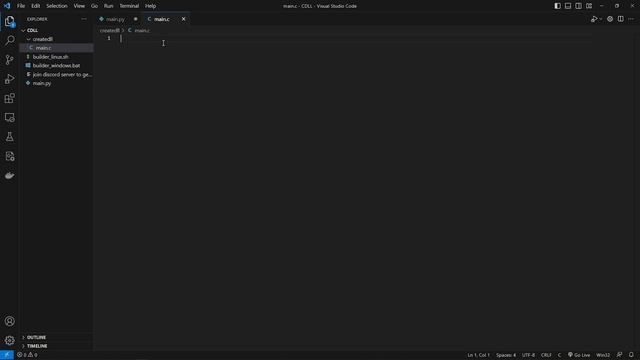The height and width of the screenshot is (360, 640).
Task: Click the createdll breadcrumb
Action: coord(110,31)
